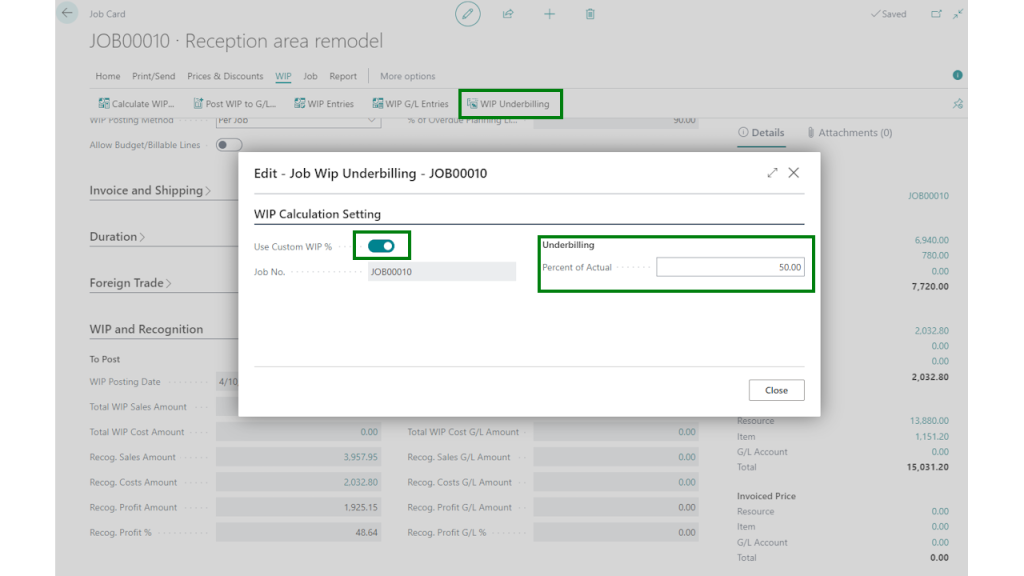The height and width of the screenshot is (576, 1024).
Task: Click the edit pencil icon
Action: coord(467,14)
